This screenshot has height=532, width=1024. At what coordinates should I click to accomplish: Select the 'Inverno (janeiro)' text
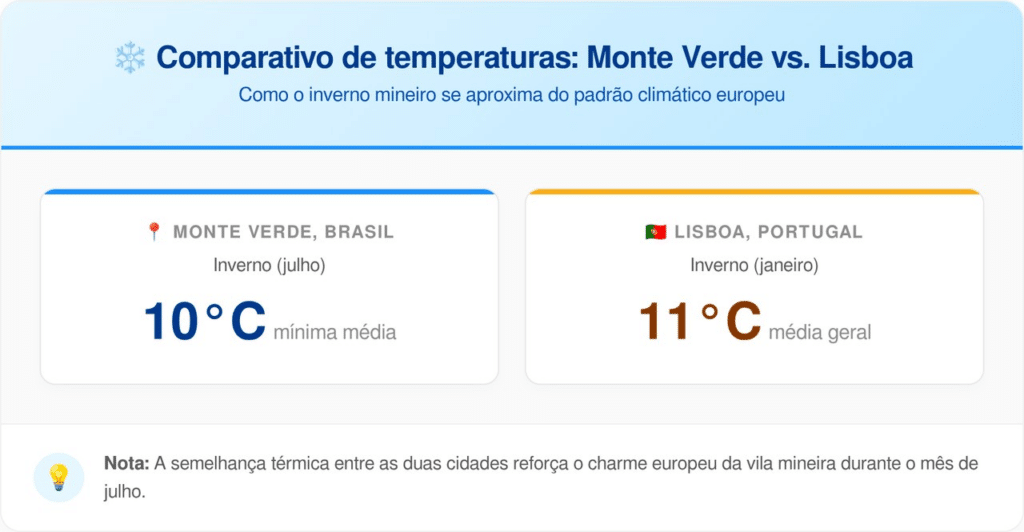[x=754, y=265]
